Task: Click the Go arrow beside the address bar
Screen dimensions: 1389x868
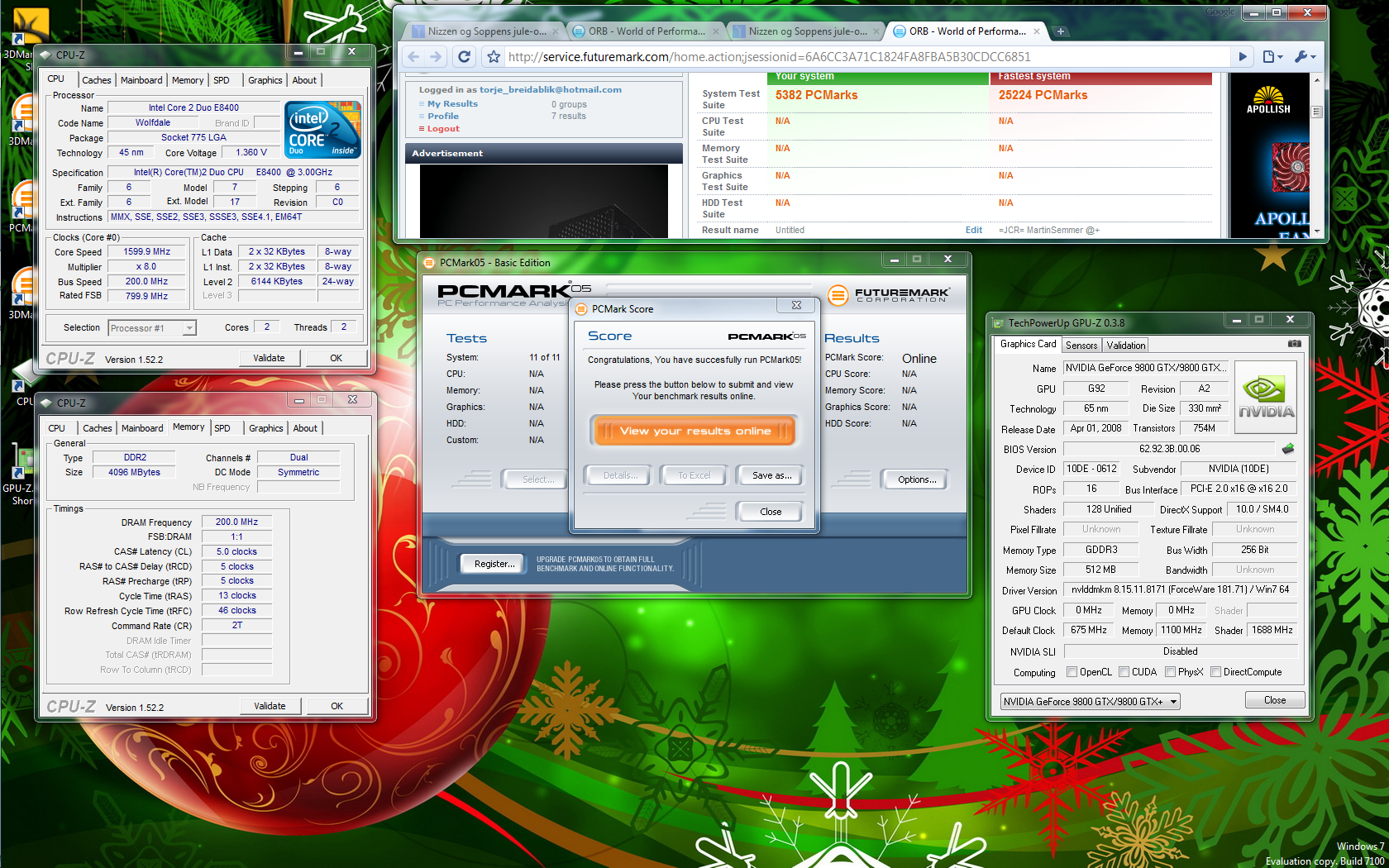Action: pos(1242,57)
